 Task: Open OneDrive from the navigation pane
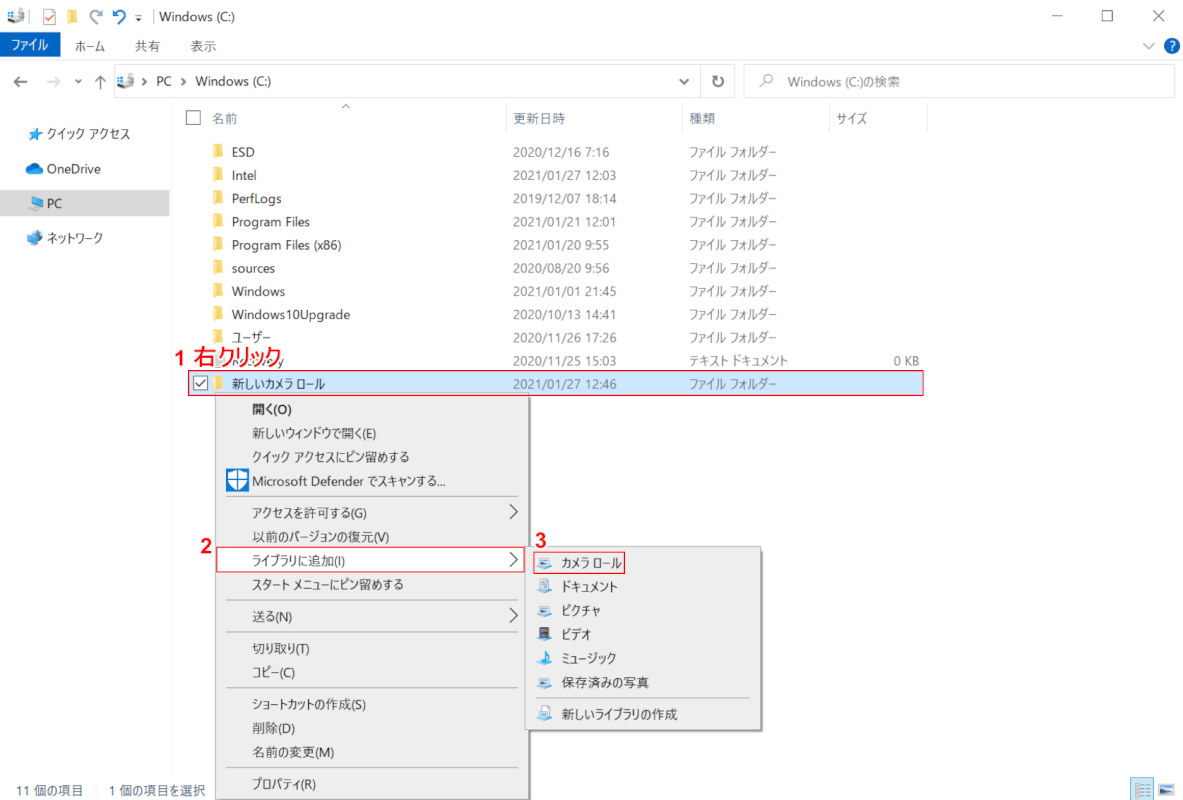point(73,169)
